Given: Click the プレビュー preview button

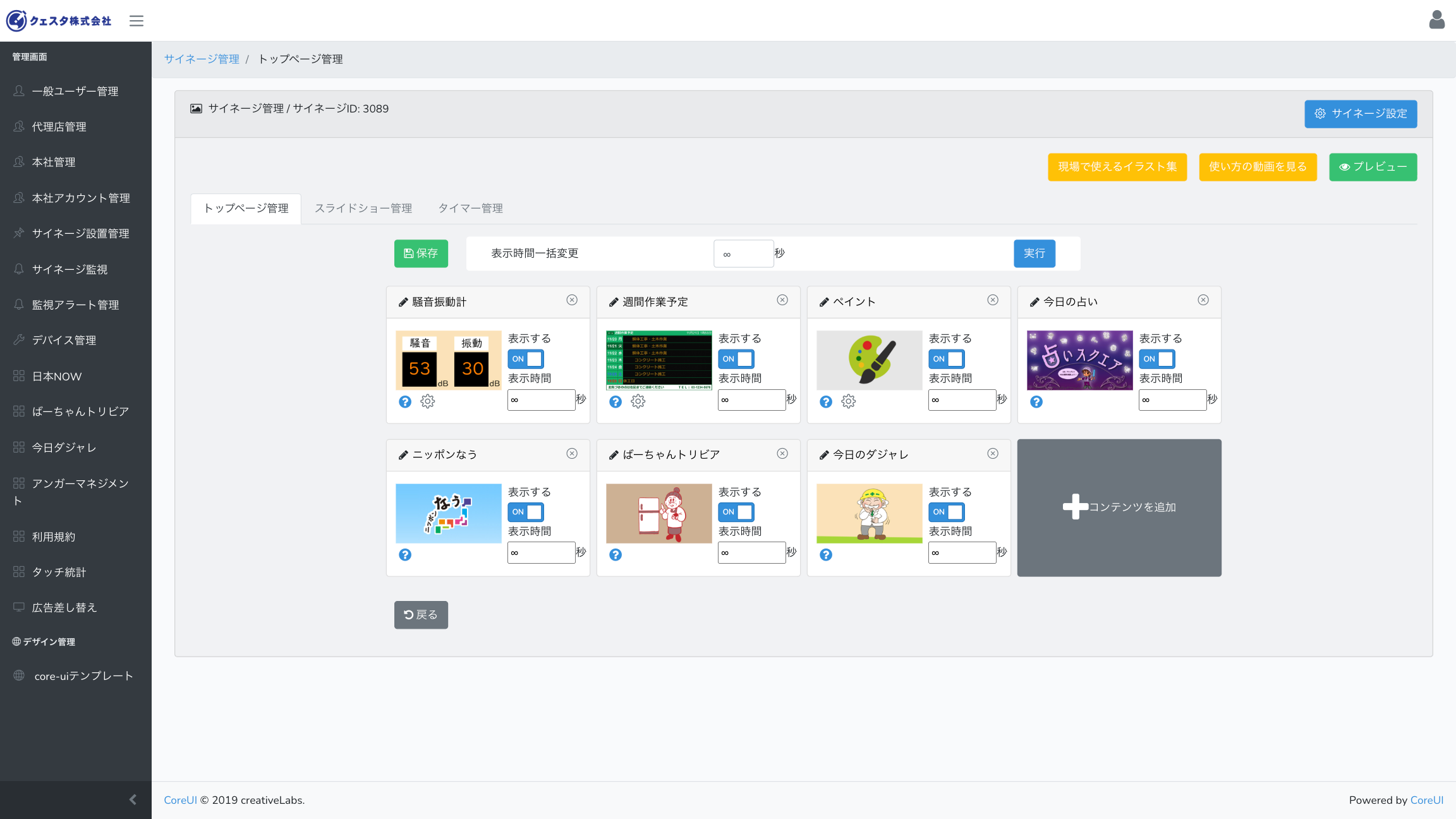Looking at the screenshot, I should [1373, 167].
